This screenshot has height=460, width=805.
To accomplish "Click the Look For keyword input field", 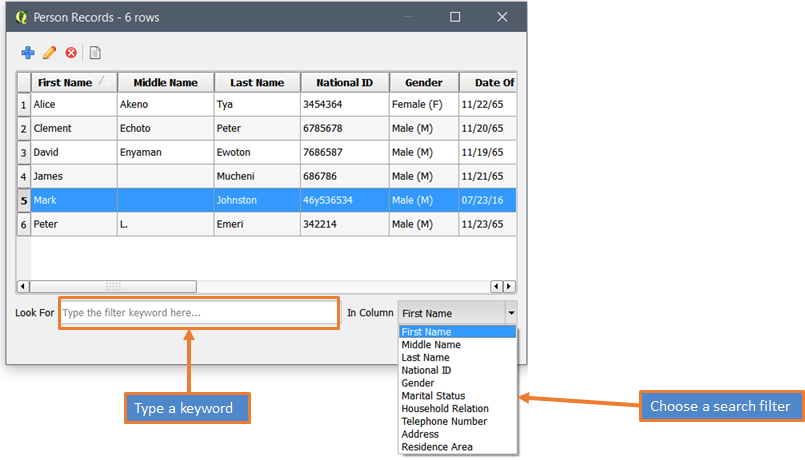I will tap(198, 313).
